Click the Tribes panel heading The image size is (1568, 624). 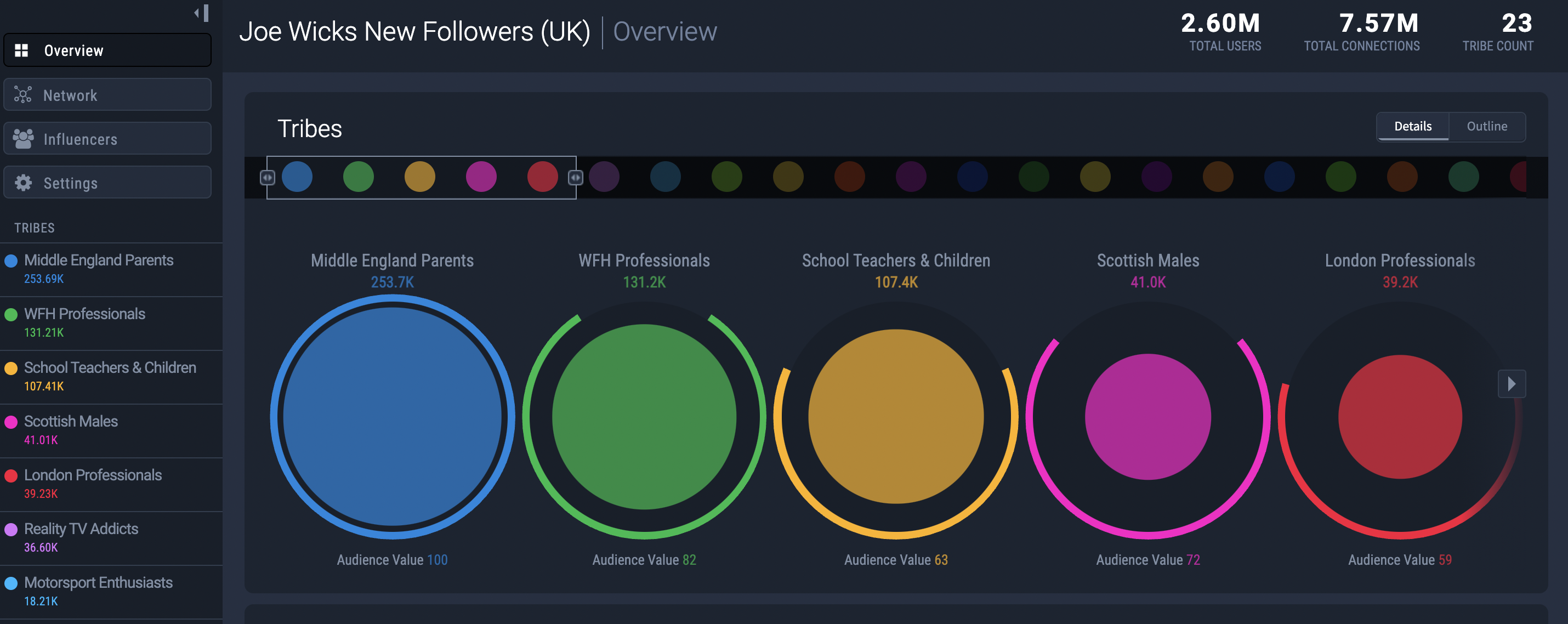point(309,128)
